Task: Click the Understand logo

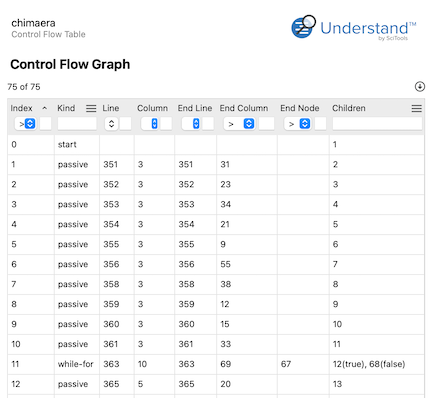Action: (x=354, y=27)
